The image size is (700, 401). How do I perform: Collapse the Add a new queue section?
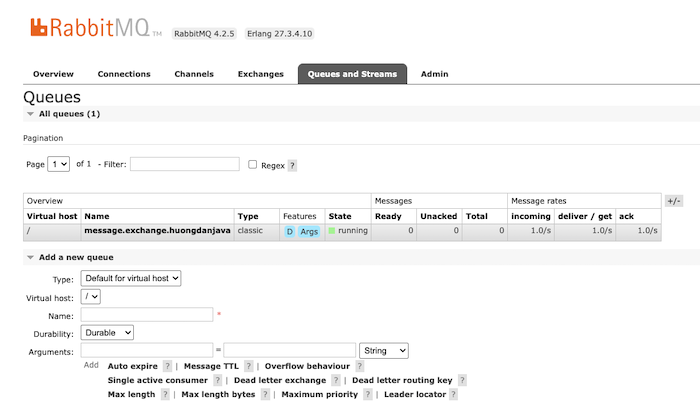pos(75,257)
